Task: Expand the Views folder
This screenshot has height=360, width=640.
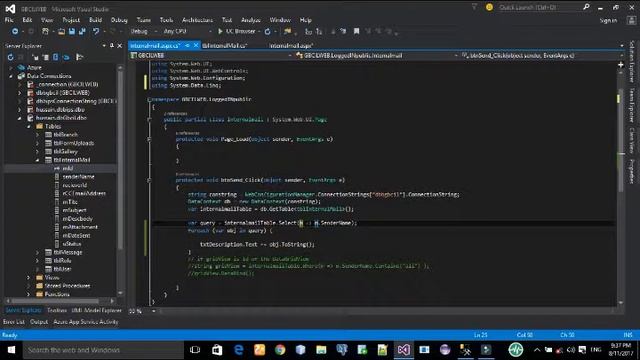Action: coord(29,278)
